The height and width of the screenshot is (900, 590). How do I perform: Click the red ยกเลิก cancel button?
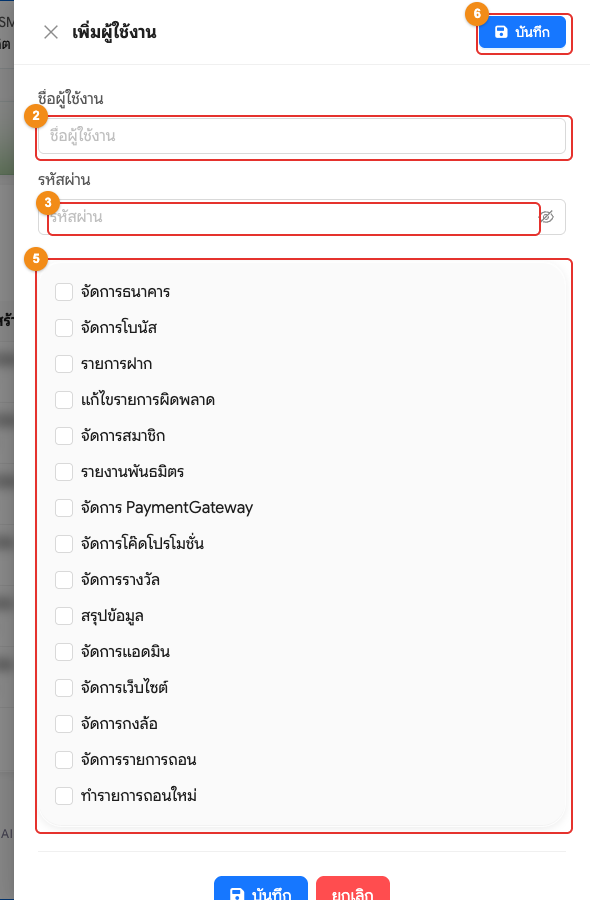point(353,889)
